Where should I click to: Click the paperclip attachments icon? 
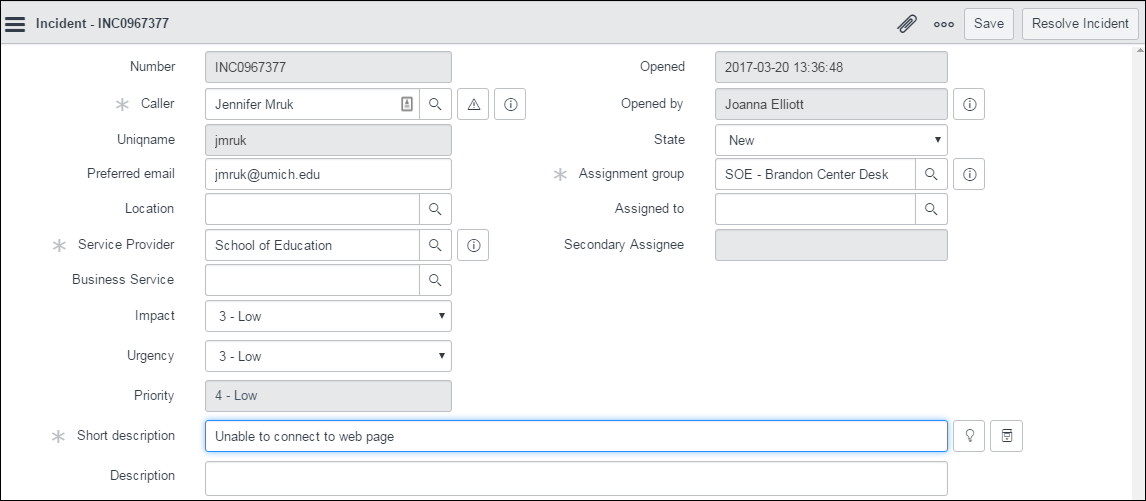coord(907,24)
